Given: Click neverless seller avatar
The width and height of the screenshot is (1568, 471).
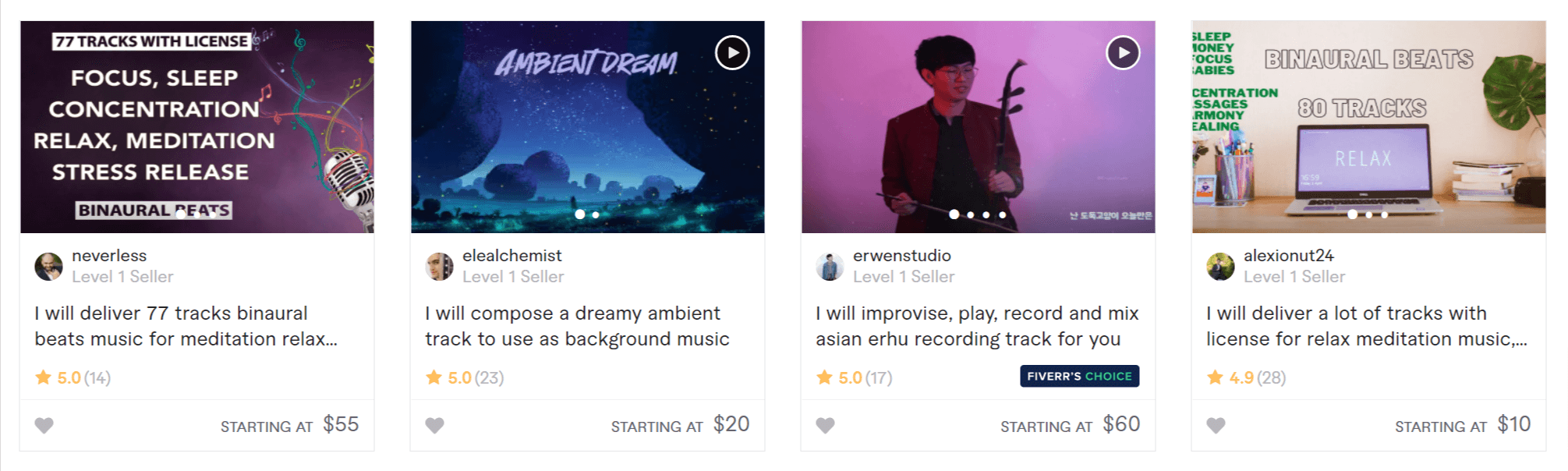Looking at the screenshot, I should point(48,267).
